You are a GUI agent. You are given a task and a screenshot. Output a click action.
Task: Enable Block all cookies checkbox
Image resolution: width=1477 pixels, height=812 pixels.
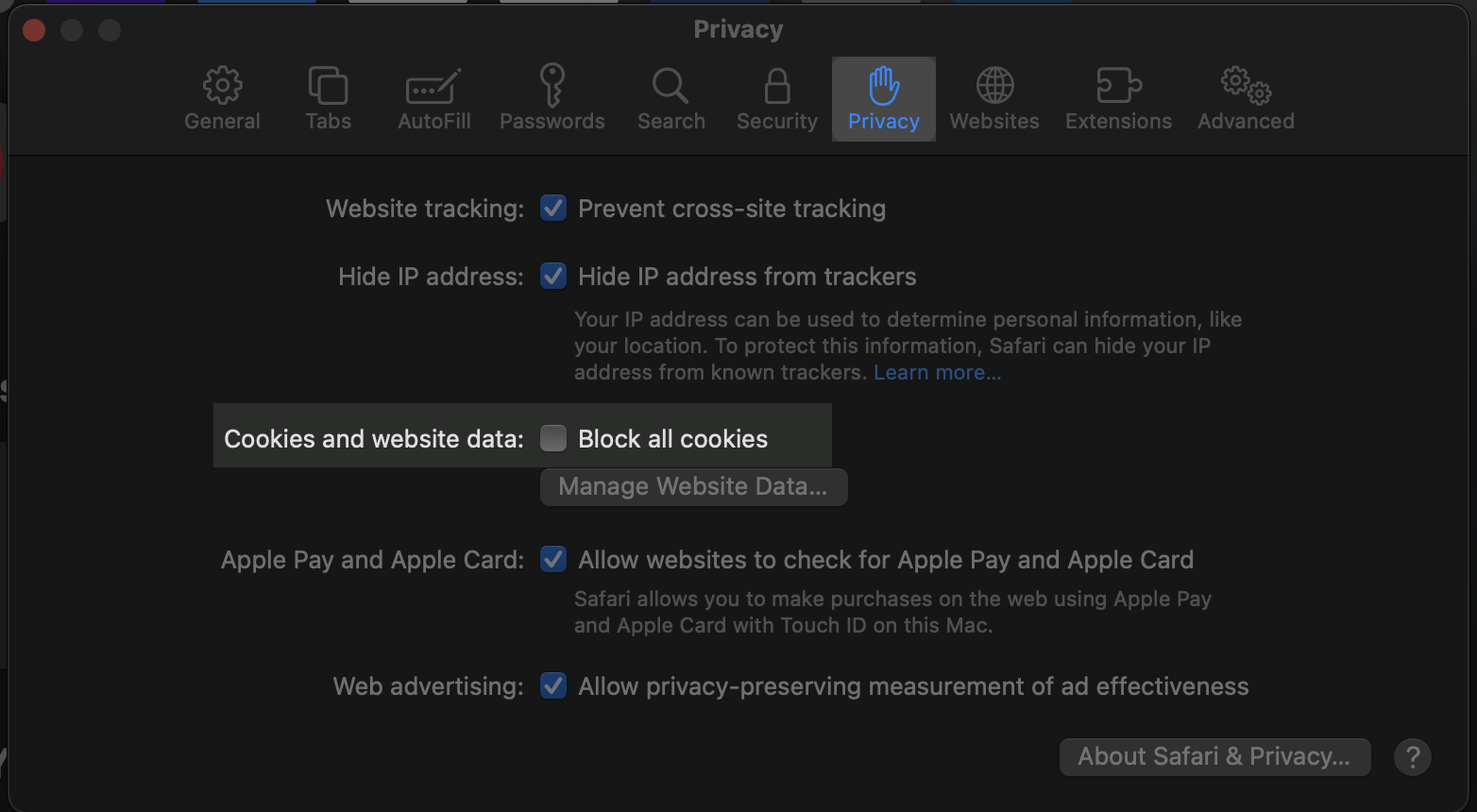click(x=553, y=439)
